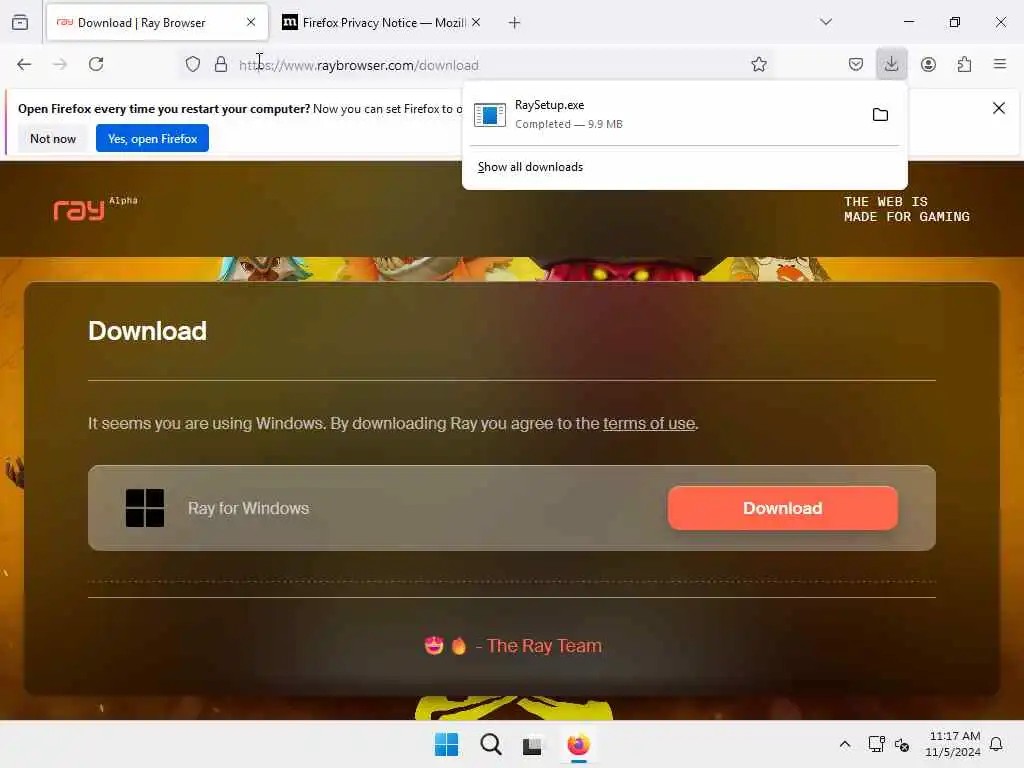Click Yes, open Firefox button
This screenshot has width=1024, height=768.
(x=152, y=138)
